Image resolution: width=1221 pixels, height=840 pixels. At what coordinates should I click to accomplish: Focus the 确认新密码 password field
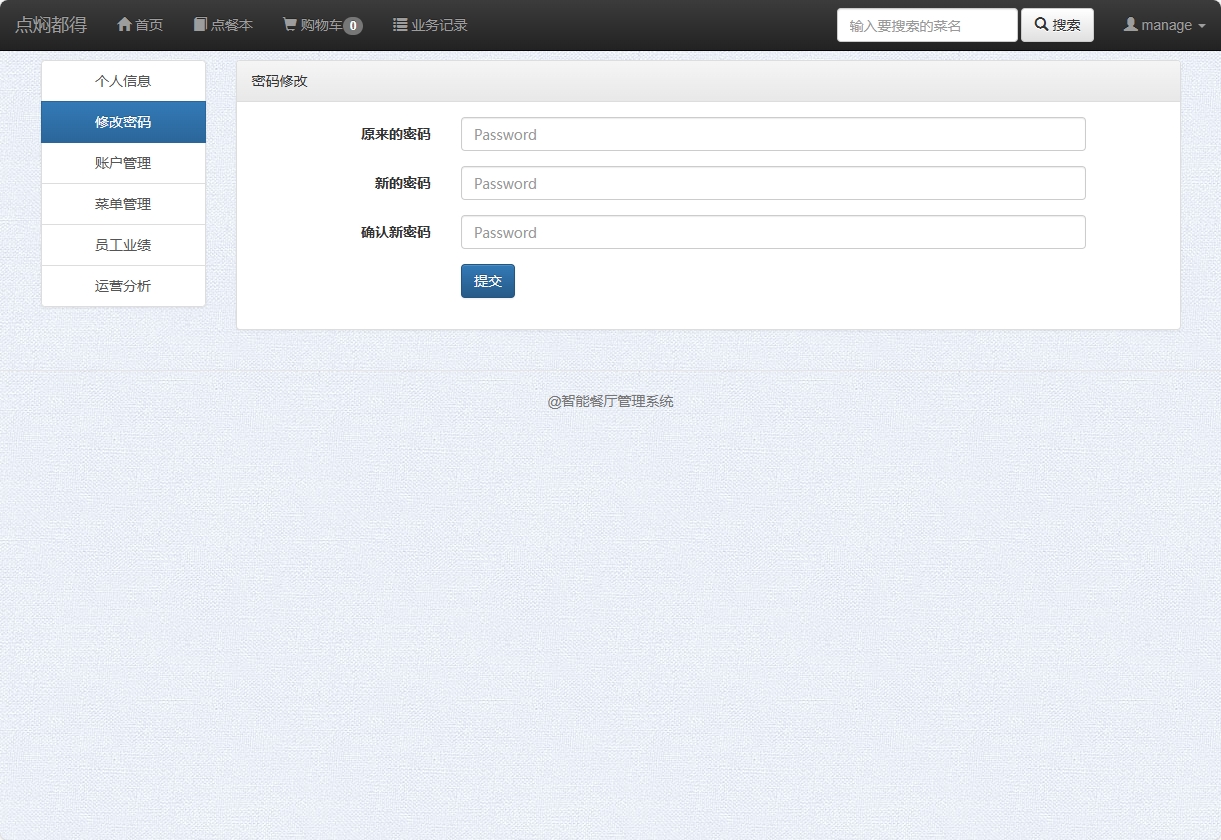click(x=772, y=232)
